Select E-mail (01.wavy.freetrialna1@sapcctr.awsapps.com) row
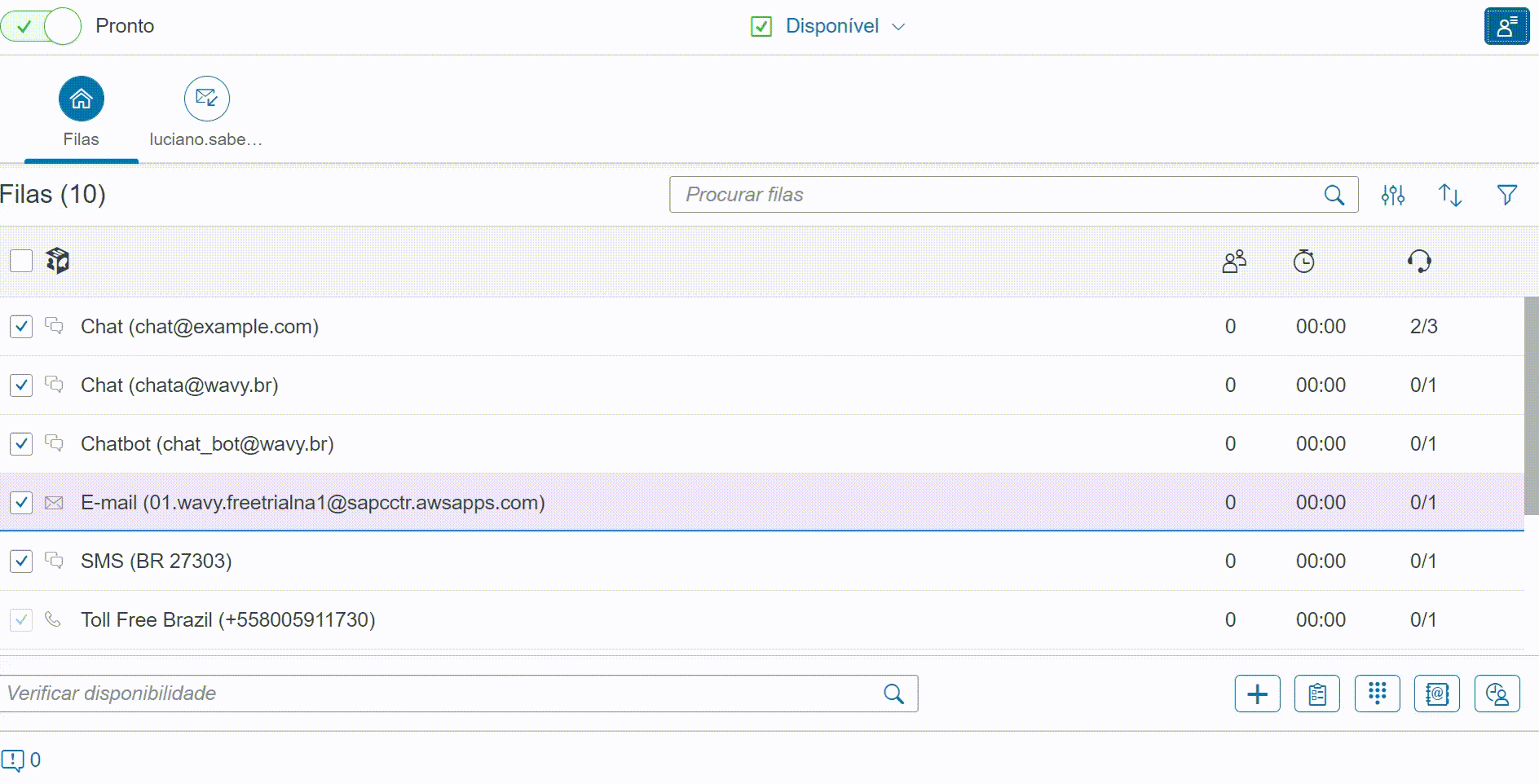This screenshot has width=1539, height=784. pyautogui.click(x=762, y=503)
